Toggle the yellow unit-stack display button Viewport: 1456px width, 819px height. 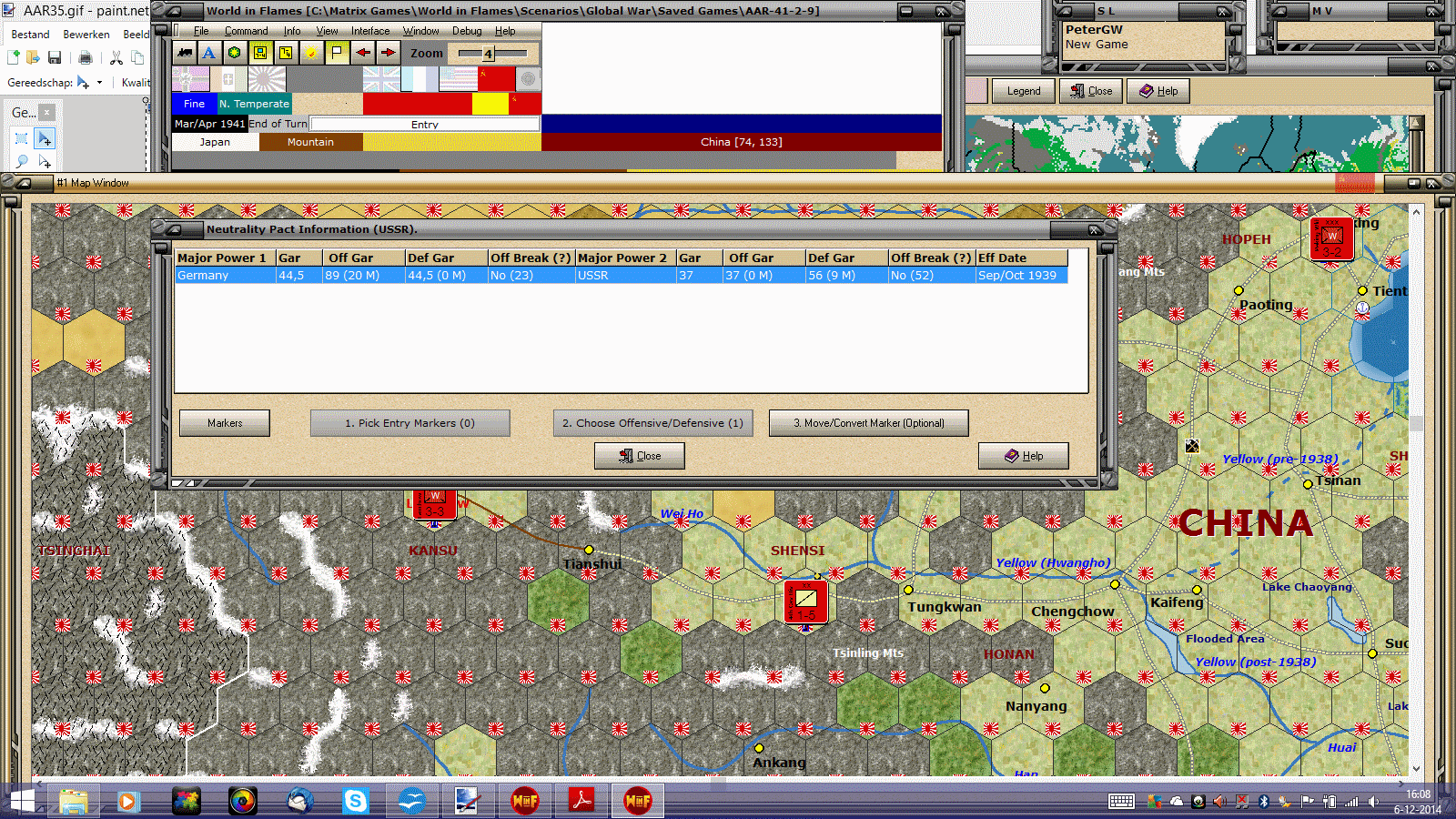pos(260,53)
